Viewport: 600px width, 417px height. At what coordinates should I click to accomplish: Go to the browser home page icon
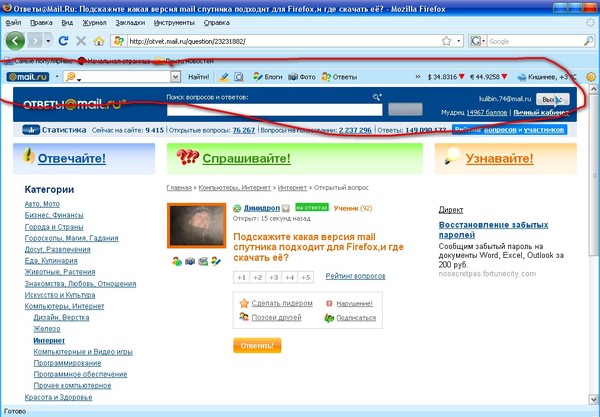[x=98, y=41]
